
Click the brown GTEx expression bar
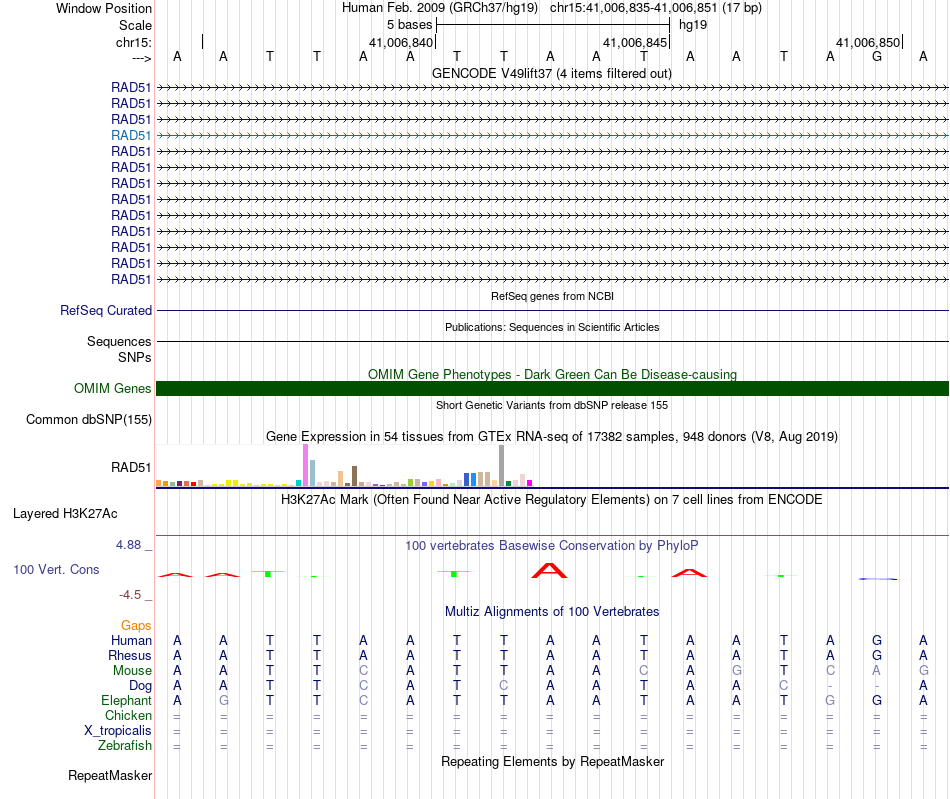click(x=354, y=476)
